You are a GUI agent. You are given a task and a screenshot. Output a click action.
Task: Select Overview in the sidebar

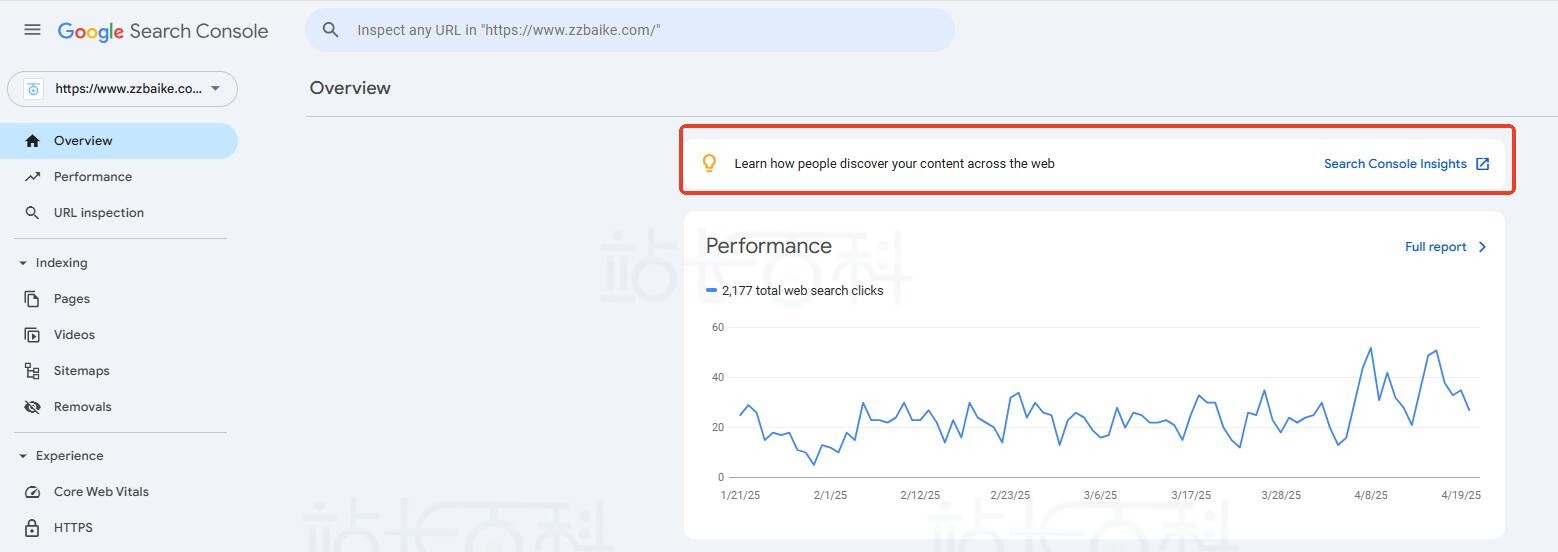(83, 141)
